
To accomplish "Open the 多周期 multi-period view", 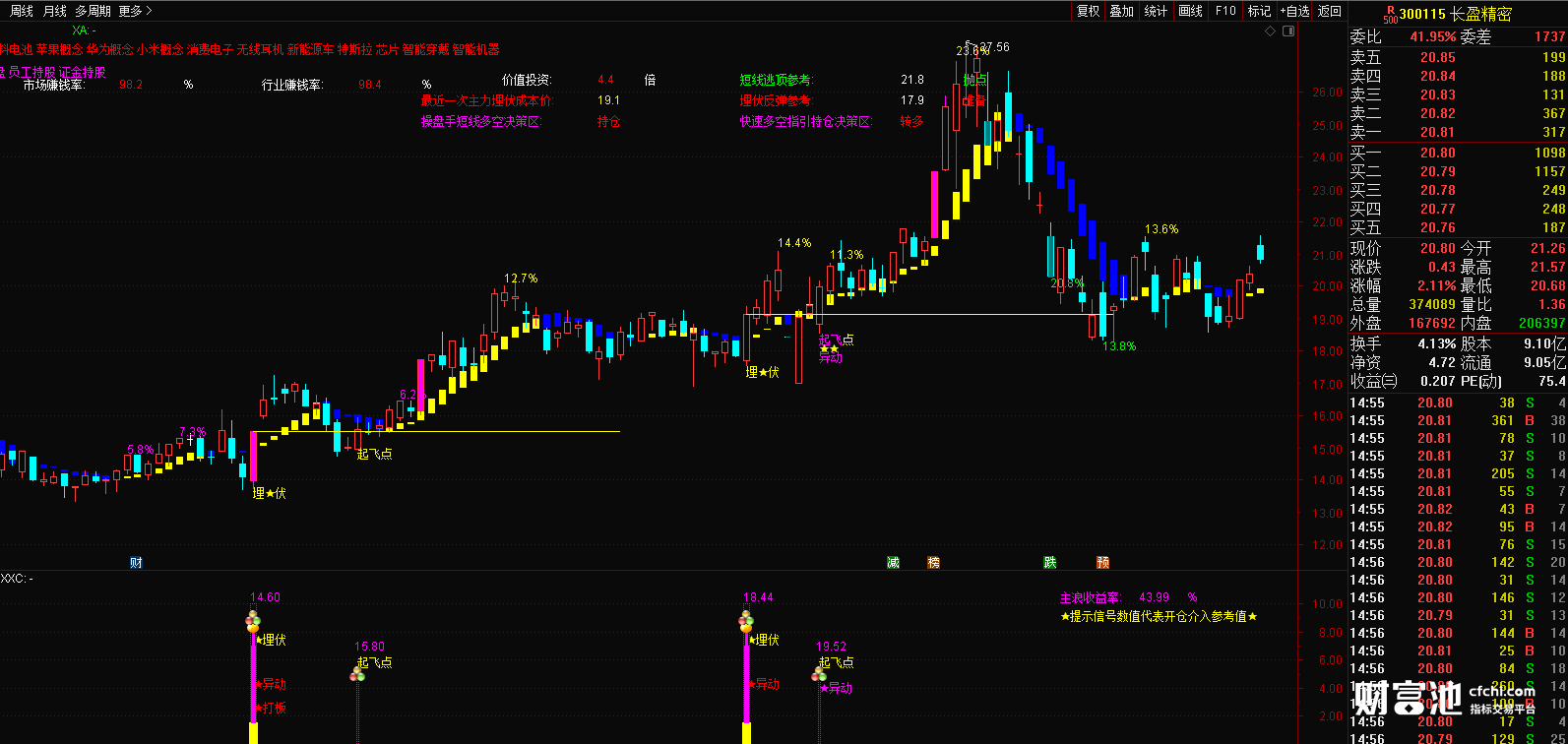I will tap(93, 11).
